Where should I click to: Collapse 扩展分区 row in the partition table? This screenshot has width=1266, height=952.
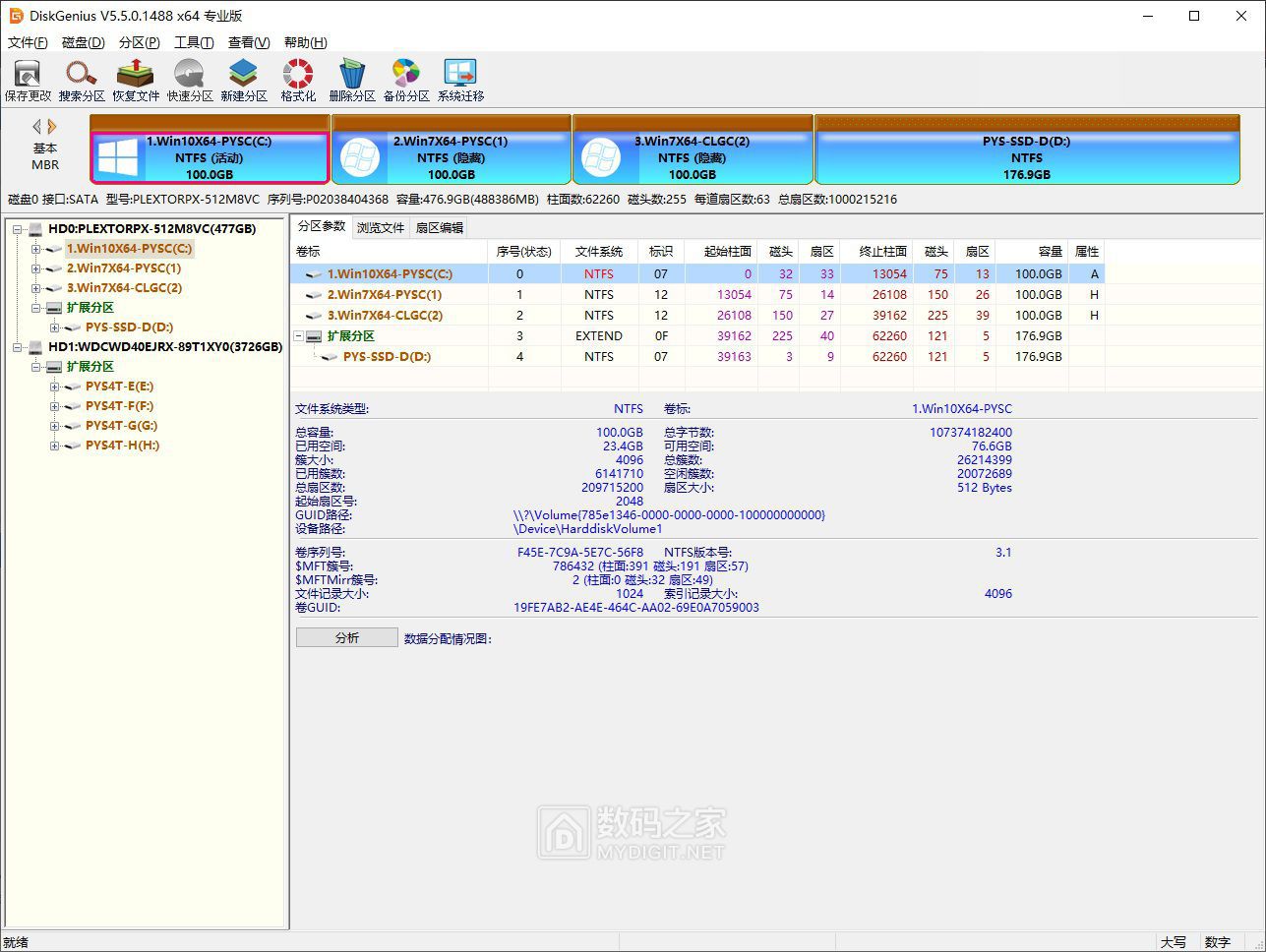pos(299,336)
